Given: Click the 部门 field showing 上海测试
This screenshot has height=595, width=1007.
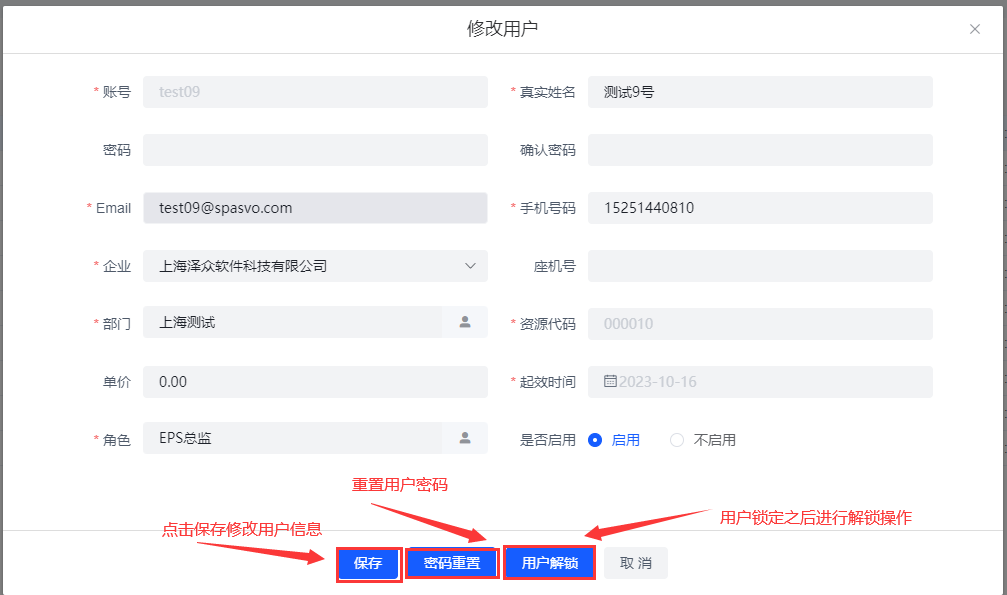Looking at the screenshot, I should coord(292,322).
